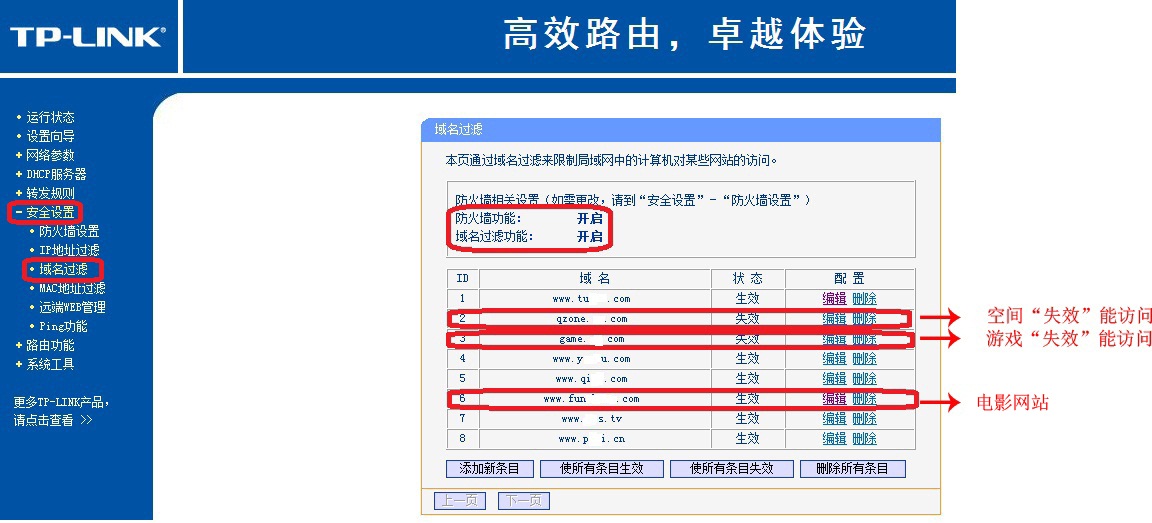Click 使所有条目失效 button
The height and width of the screenshot is (523, 1152).
[733, 469]
